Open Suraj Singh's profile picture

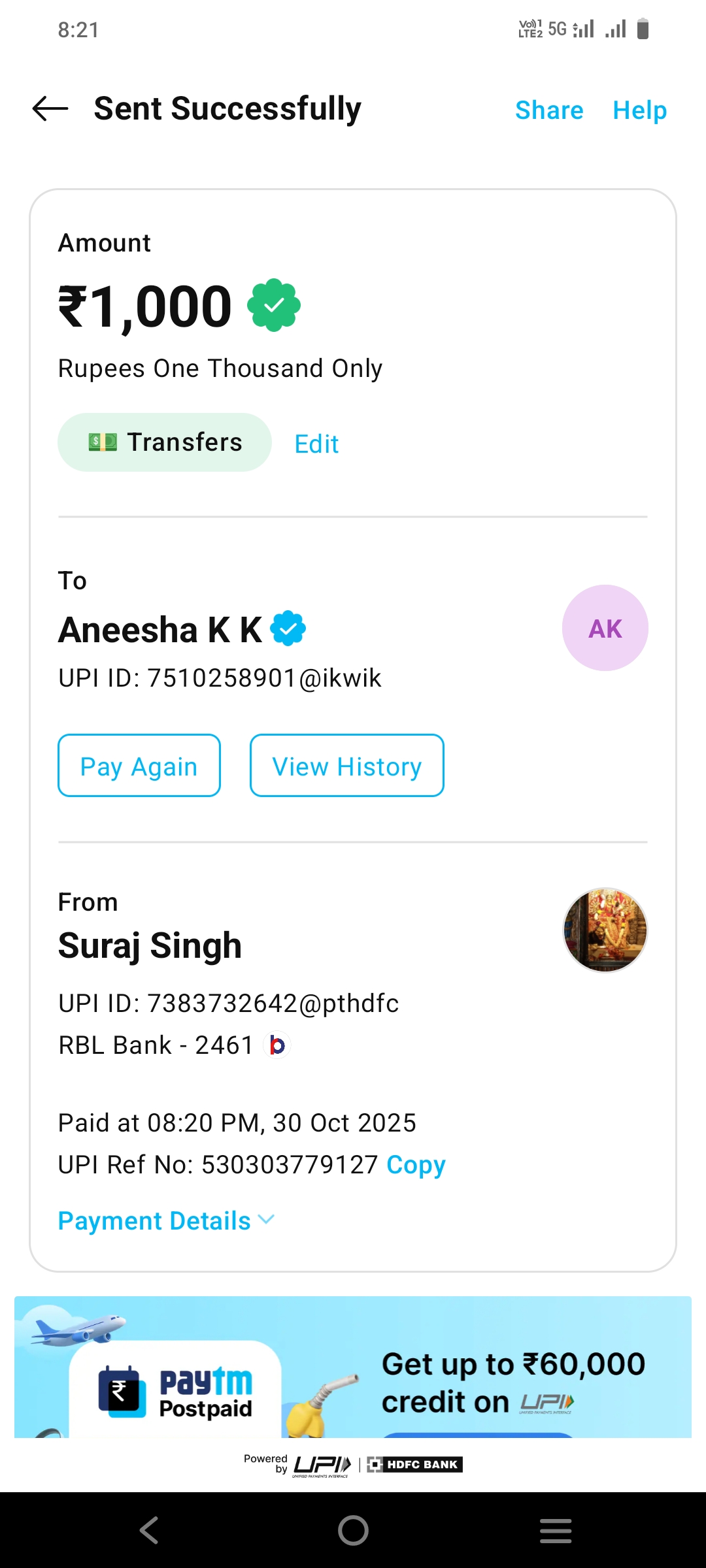pos(605,930)
